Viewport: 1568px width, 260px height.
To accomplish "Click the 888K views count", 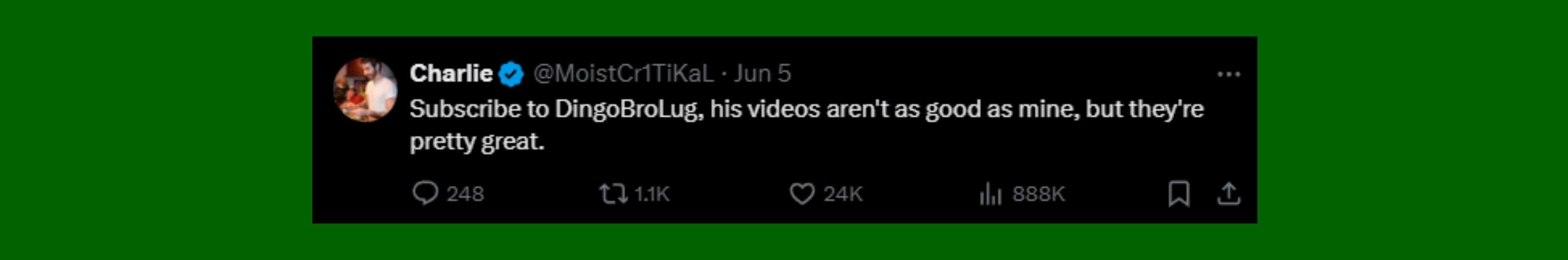I will coord(1038,194).
